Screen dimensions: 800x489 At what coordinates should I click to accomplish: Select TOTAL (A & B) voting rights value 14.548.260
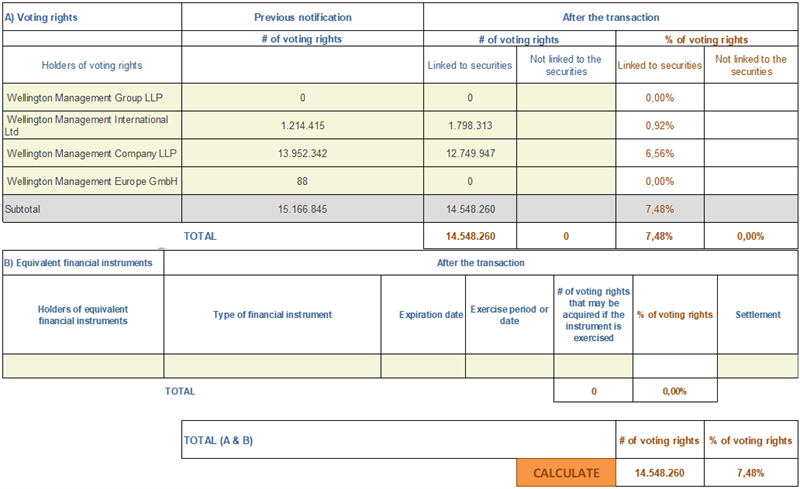[x=660, y=473]
